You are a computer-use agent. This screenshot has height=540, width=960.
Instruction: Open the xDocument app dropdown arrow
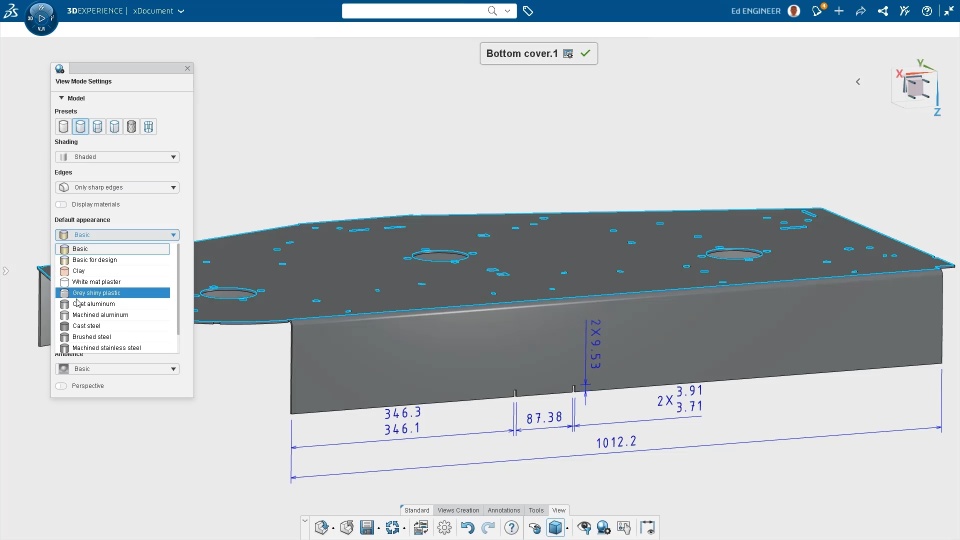[x=181, y=11]
